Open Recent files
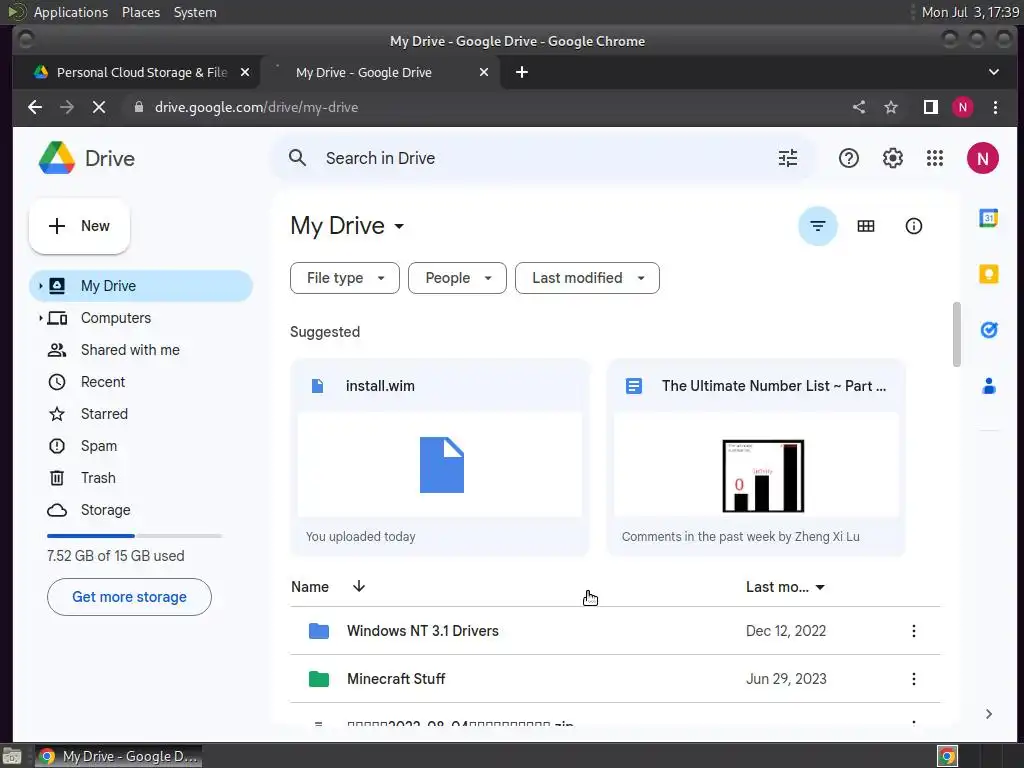Viewport: 1024px width, 768px height. (103, 382)
